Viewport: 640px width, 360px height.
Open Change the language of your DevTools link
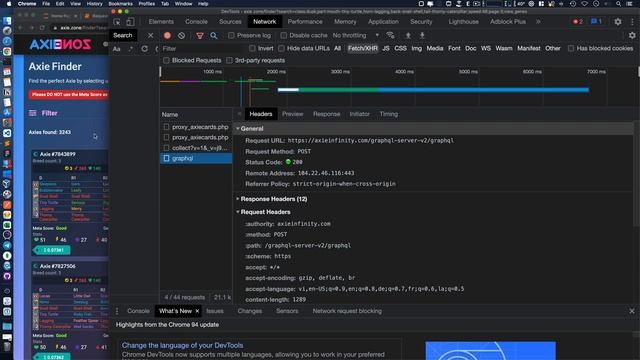(x=182, y=345)
